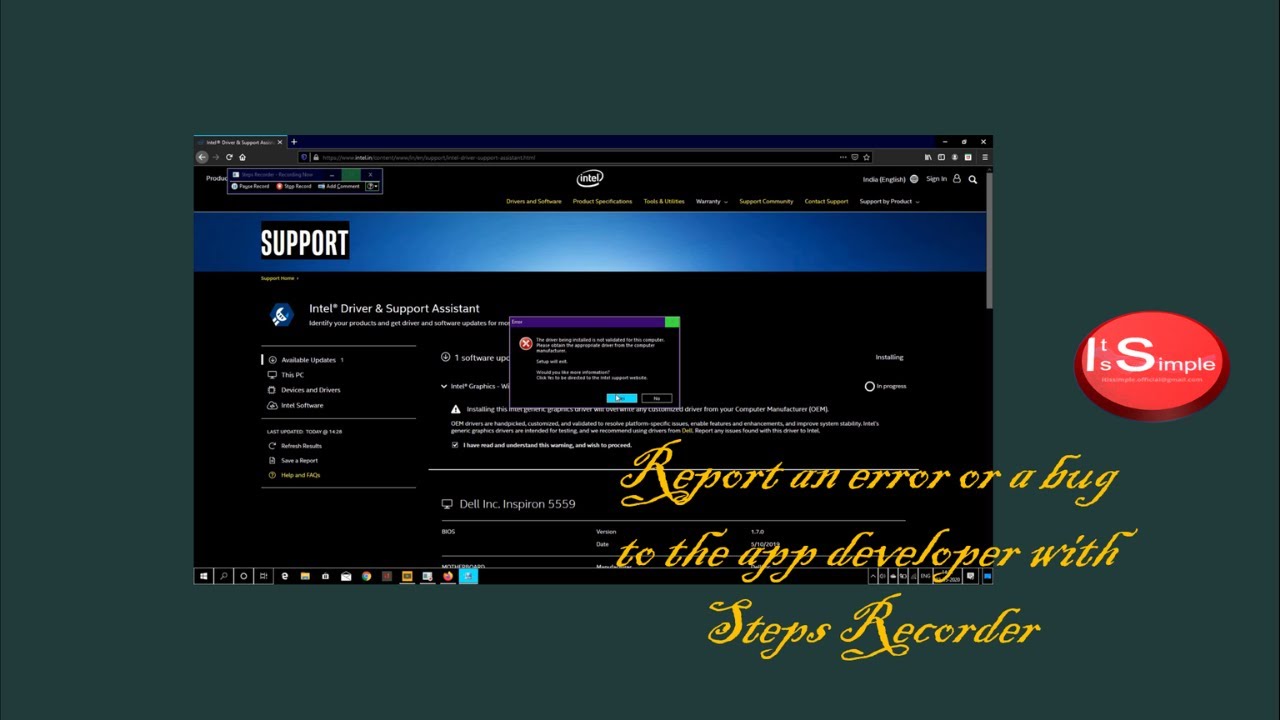Open Microsoft Store on taskbar

click(x=325, y=576)
